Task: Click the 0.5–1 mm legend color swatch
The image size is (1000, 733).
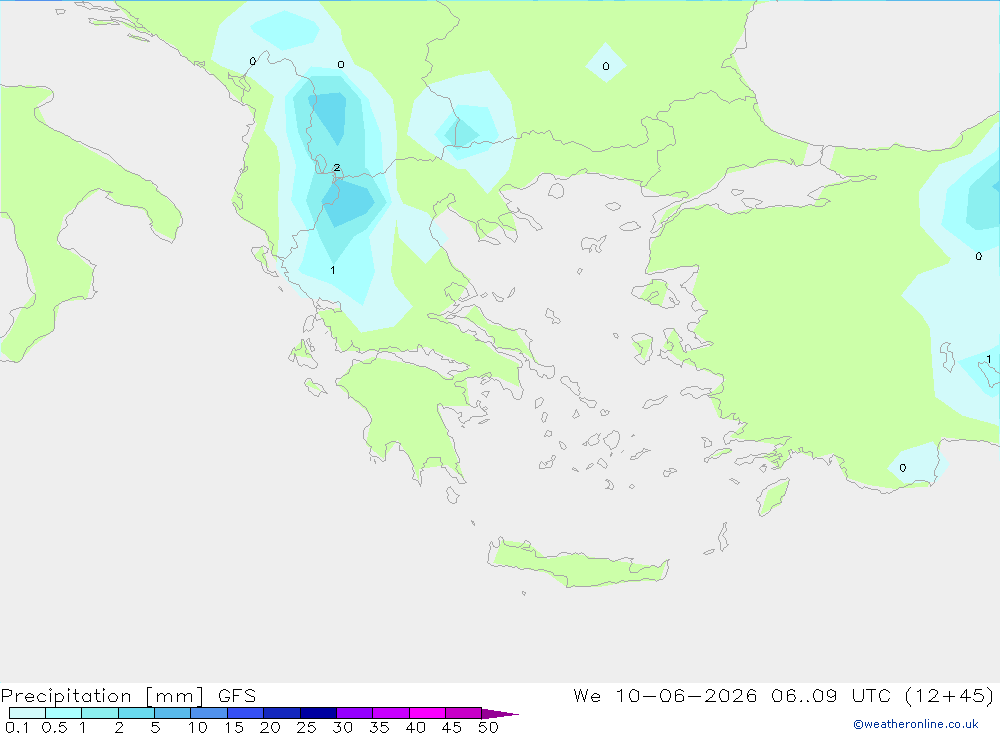Action: click(x=64, y=713)
